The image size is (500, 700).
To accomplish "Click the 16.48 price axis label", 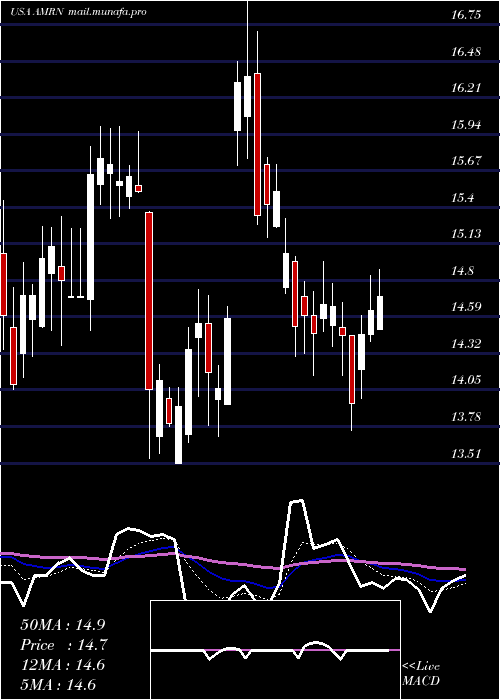I will pos(466,51).
